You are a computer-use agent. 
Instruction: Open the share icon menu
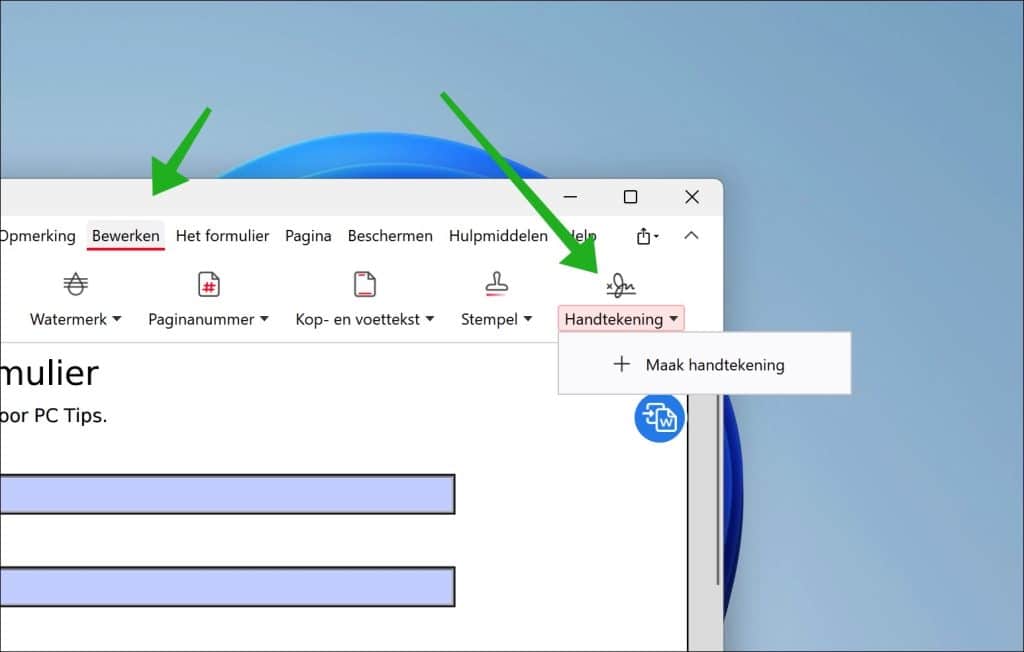(647, 236)
